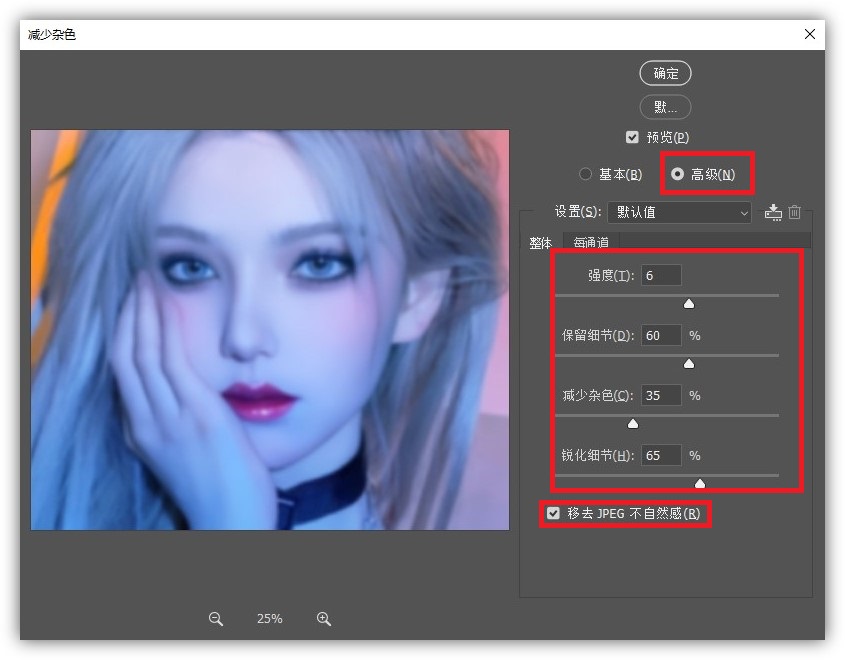Enable 移去 JPEG 不自然感 option
Viewport: 845px width, 660px height.
pos(553,515)
